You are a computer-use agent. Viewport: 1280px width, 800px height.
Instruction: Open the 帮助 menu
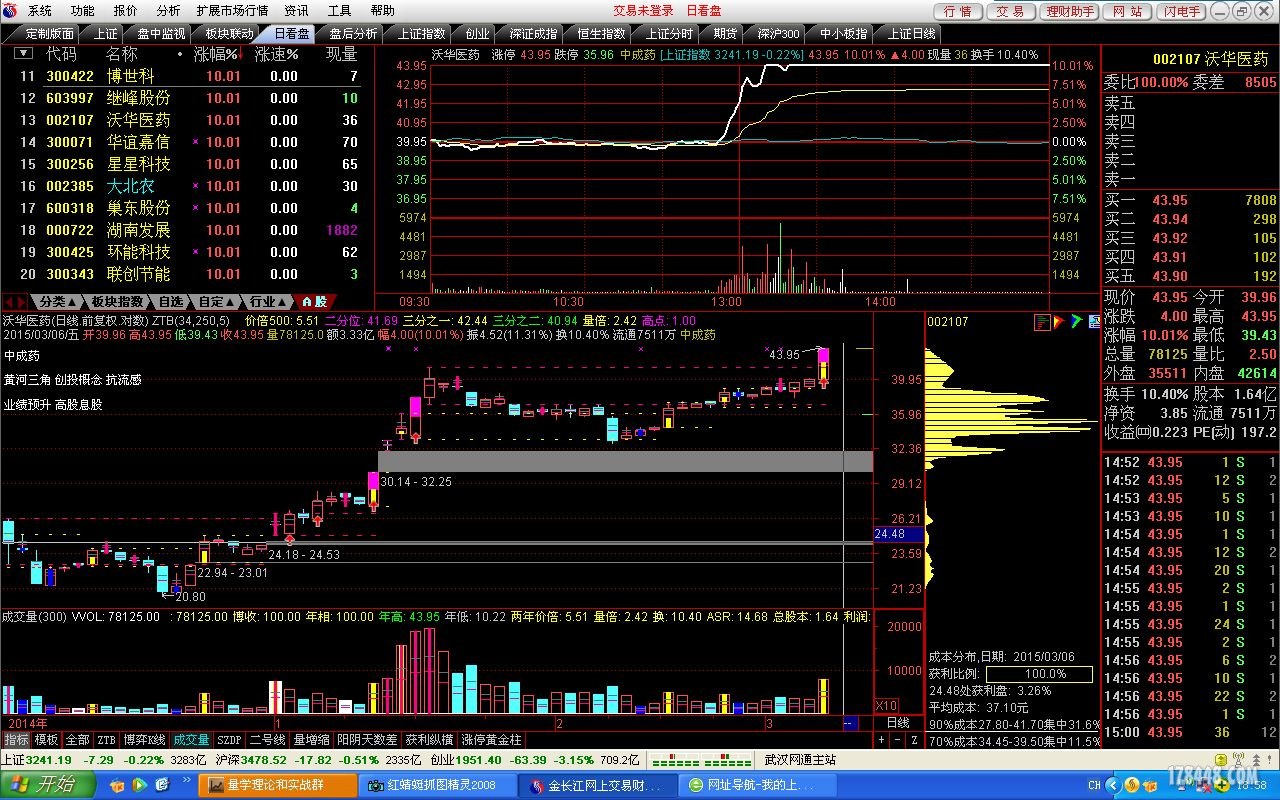pyautogui.click(x=382, y=10)
